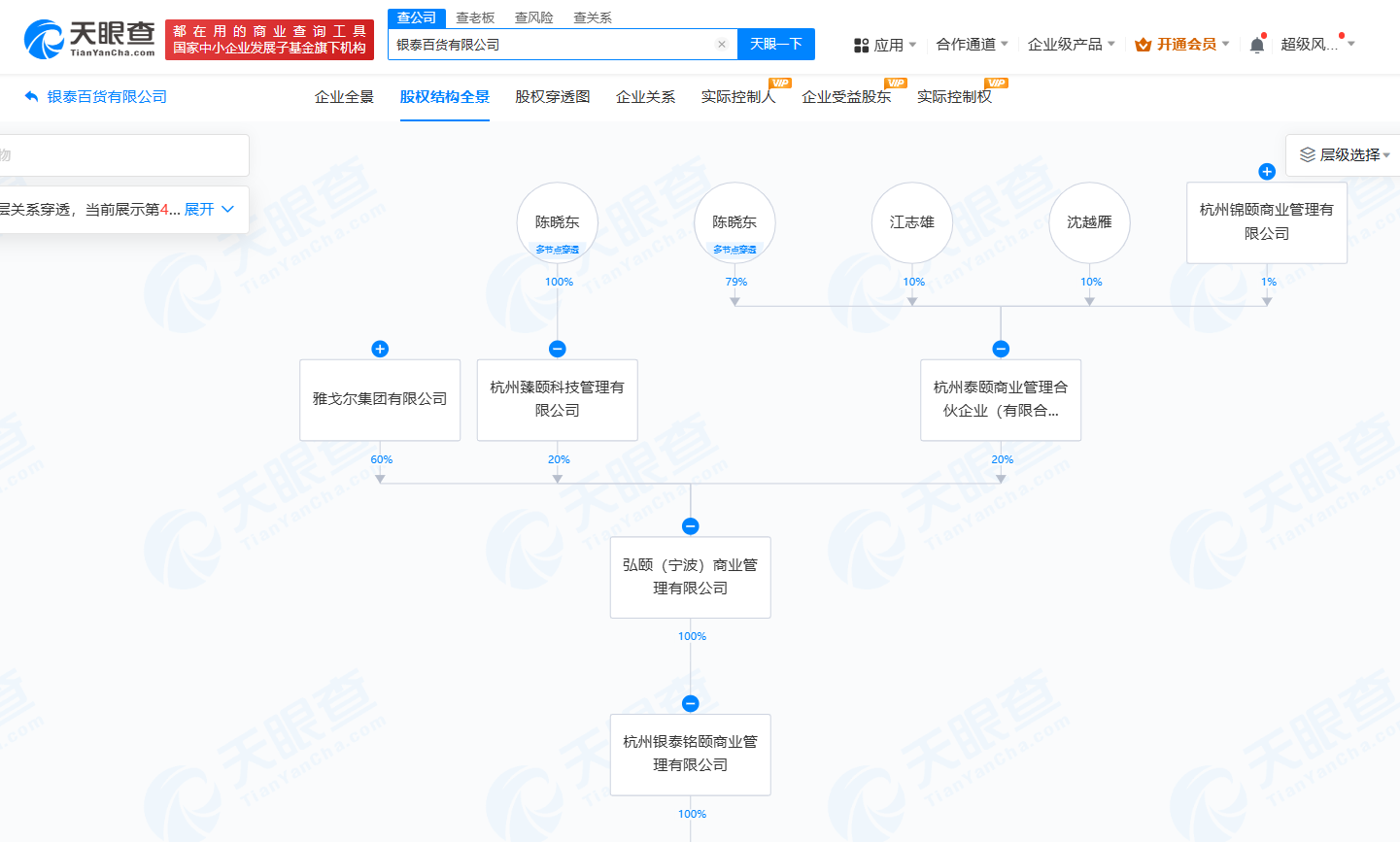
Task: Open the 层级选择 dropdown
Action: [x=1345, y=154]
